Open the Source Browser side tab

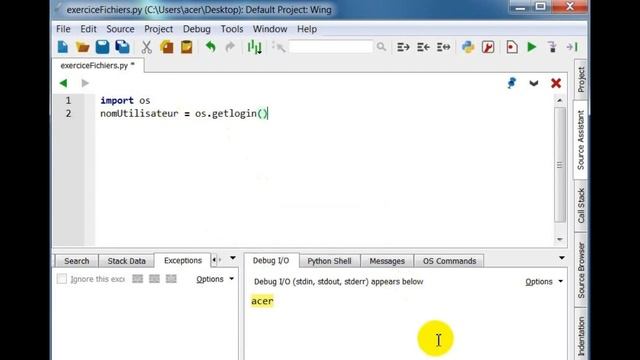coord(581,270)
